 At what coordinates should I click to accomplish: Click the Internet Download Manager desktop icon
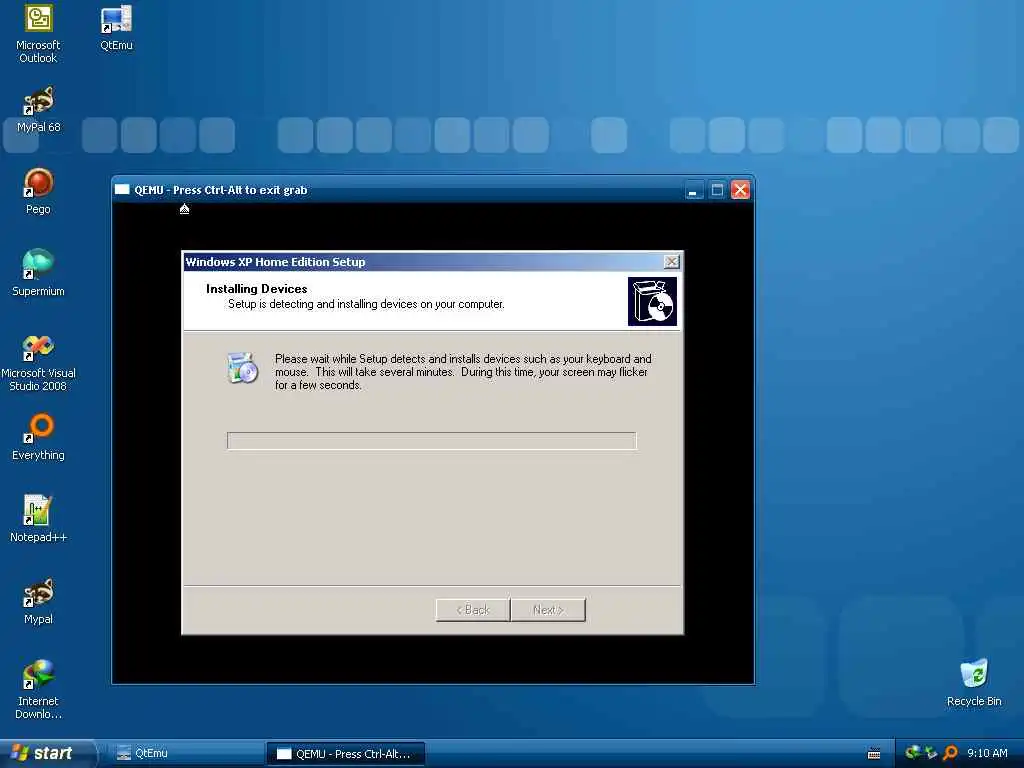coord(38,690)
